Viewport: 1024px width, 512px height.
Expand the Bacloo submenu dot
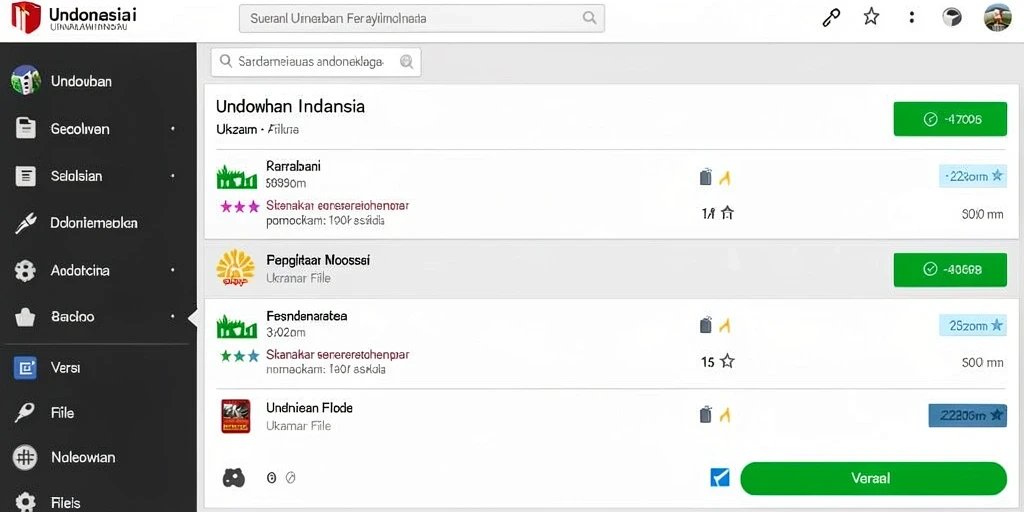click(172, 317)
